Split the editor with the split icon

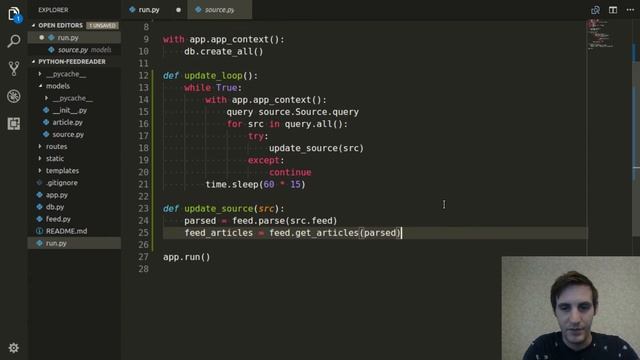pyautogui.click(x=613, y=10)
